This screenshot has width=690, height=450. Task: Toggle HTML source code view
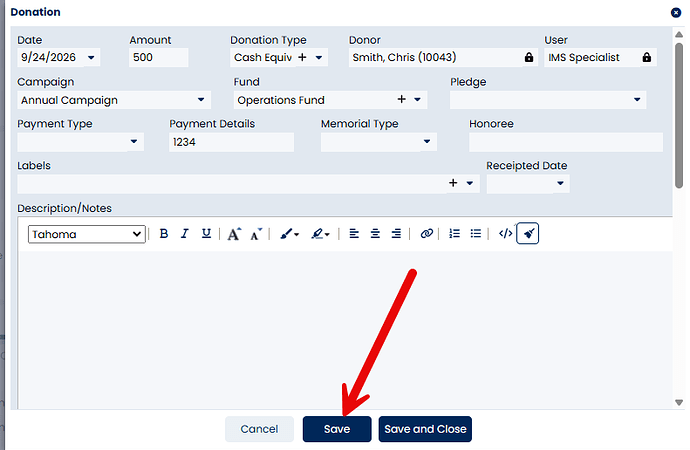[x=505, y=234]
